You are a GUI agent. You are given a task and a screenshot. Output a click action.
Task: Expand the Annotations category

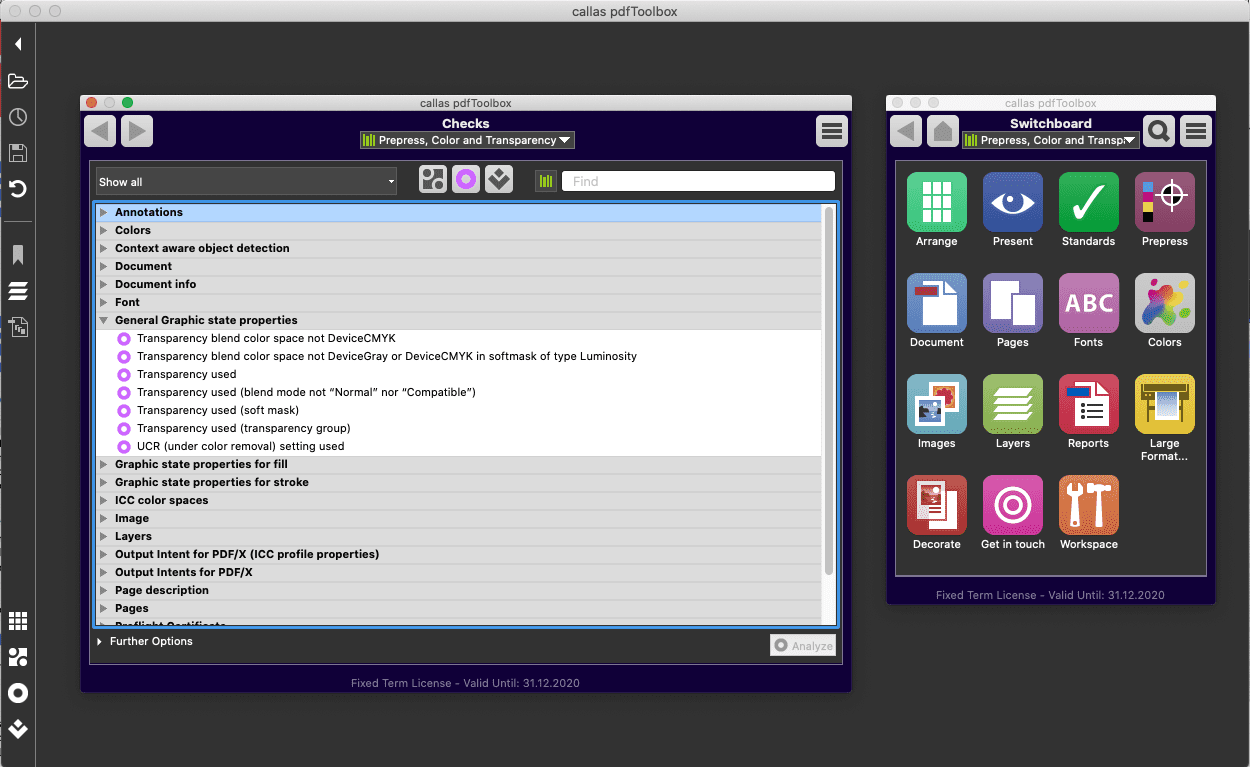click(x=103, y=212)
